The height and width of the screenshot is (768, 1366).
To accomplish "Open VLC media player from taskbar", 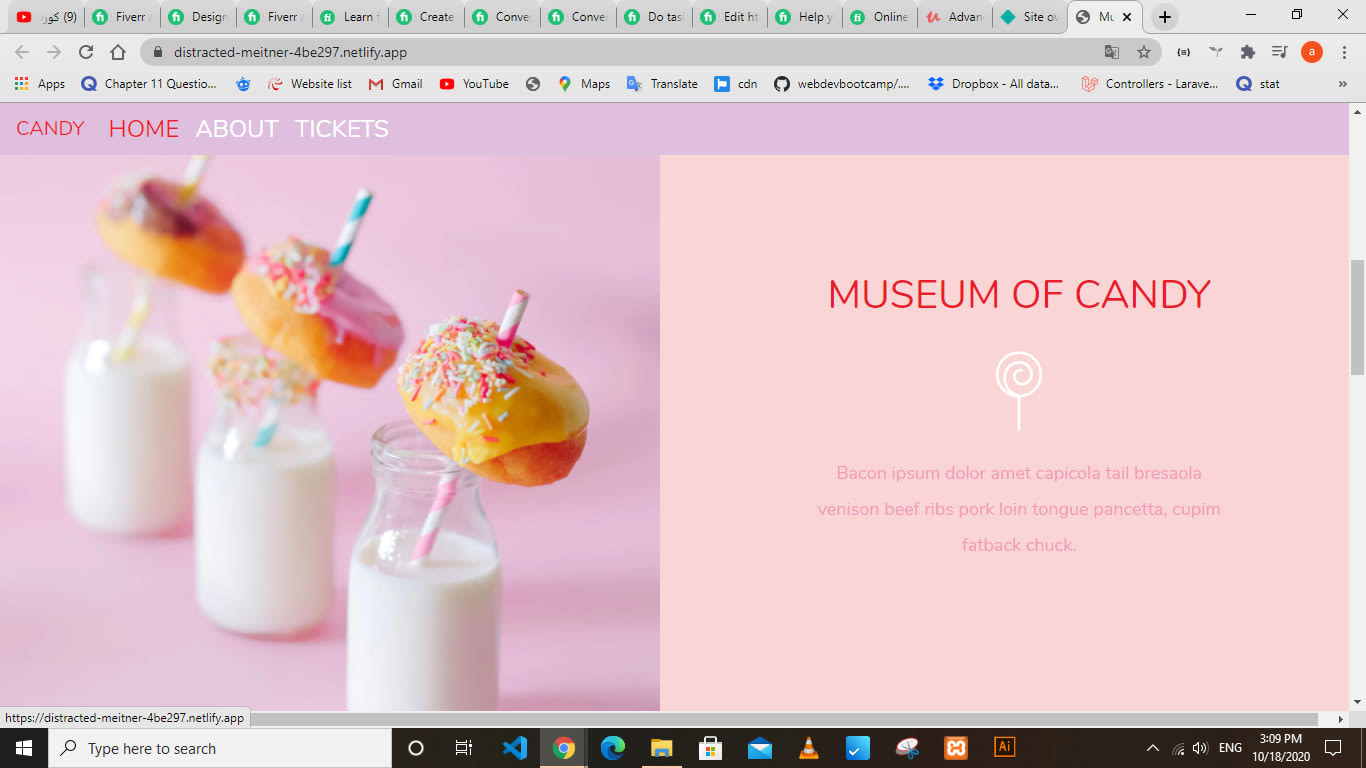I will (809, 748).
